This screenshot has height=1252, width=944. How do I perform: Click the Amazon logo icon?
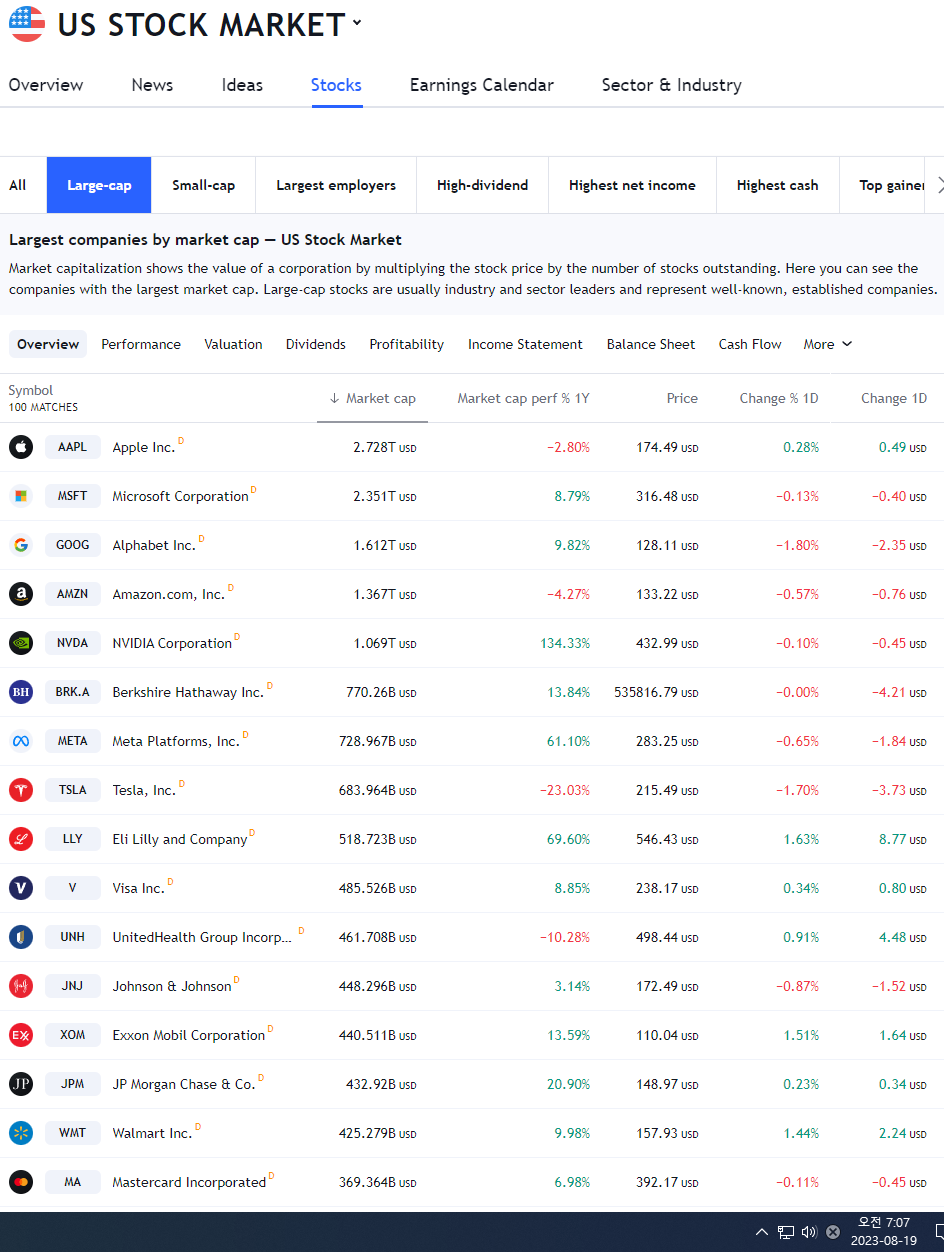(x=21, y=594)
